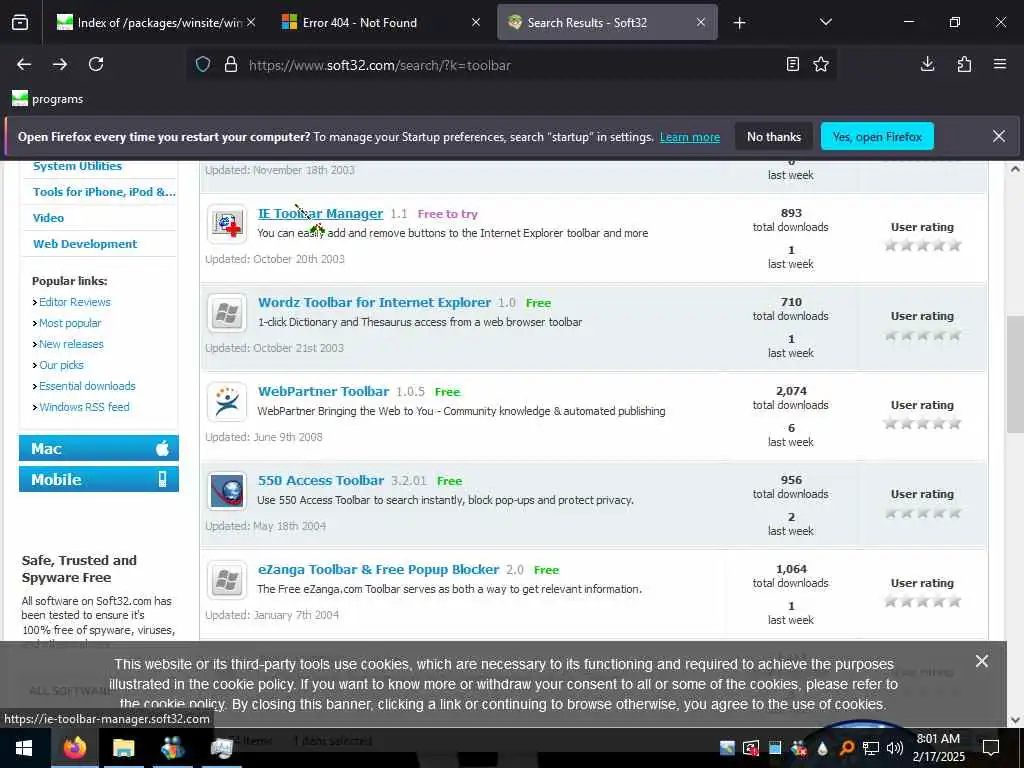Open System Utilities category
The width and height of the screenshot is (1024, 768).
pyautogui.click(x=77, y=166)
